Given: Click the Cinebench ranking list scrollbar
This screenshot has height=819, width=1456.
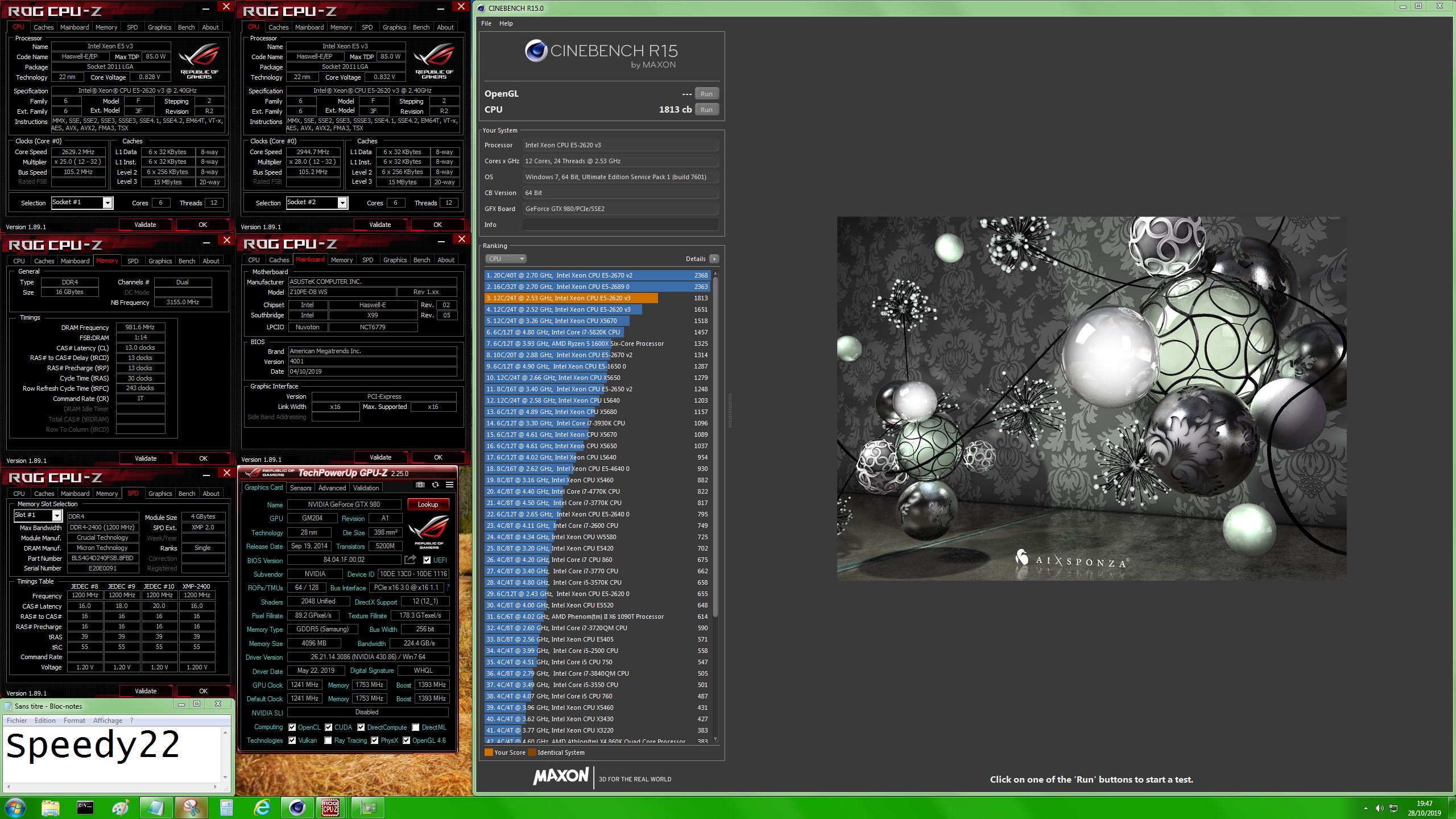Looking at the screenshot, I should tap(715, 446).
